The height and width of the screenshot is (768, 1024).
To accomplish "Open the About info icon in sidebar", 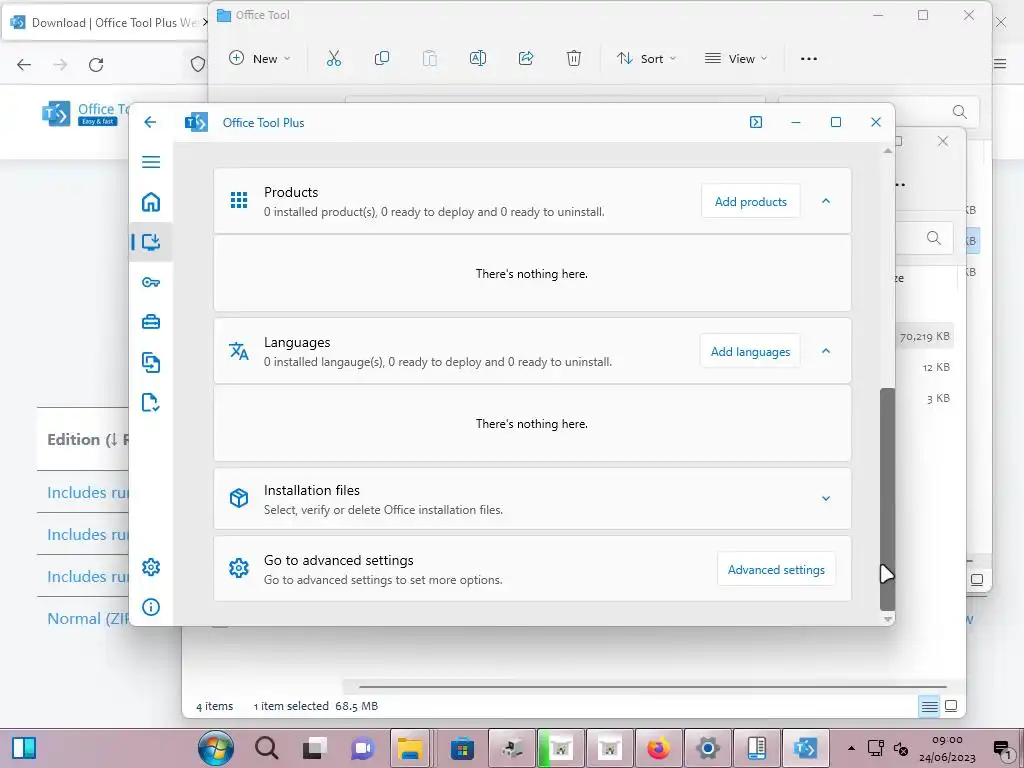I will [x=151, y=607].
